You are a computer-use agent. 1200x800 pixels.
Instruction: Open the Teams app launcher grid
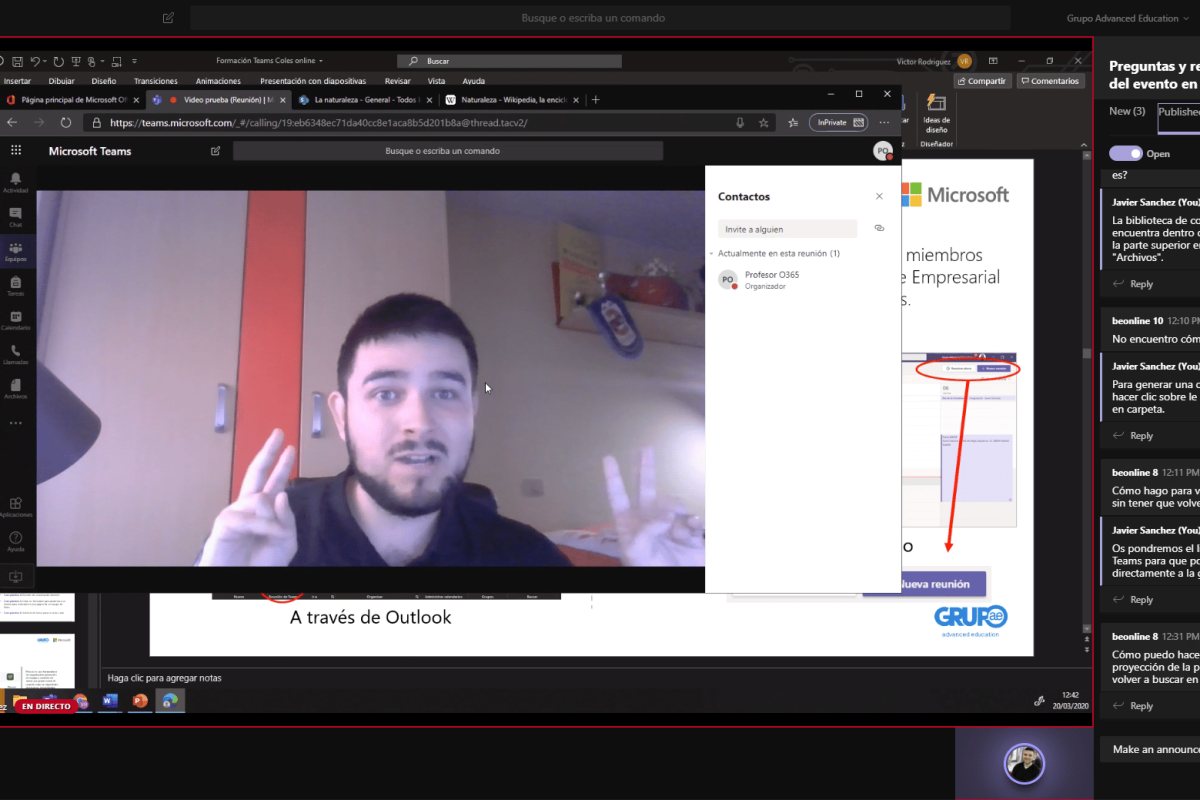(15, 150)
